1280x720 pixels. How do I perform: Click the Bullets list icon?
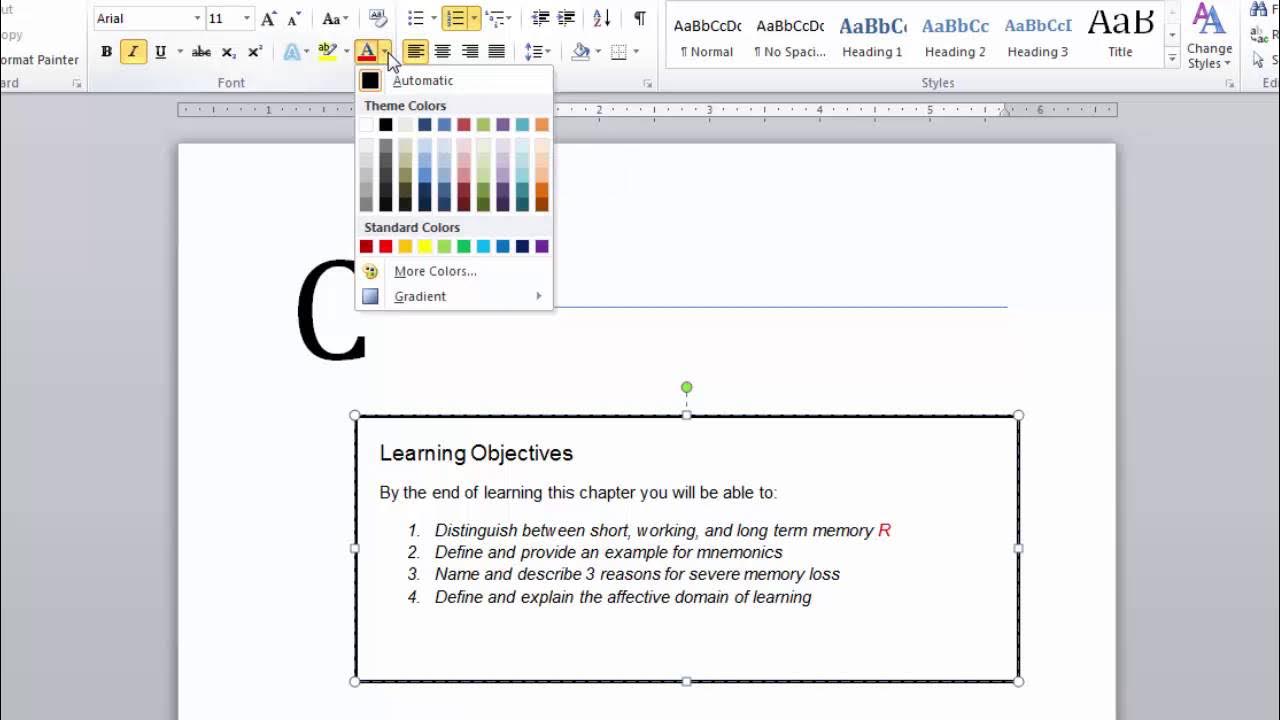(416, 19)
